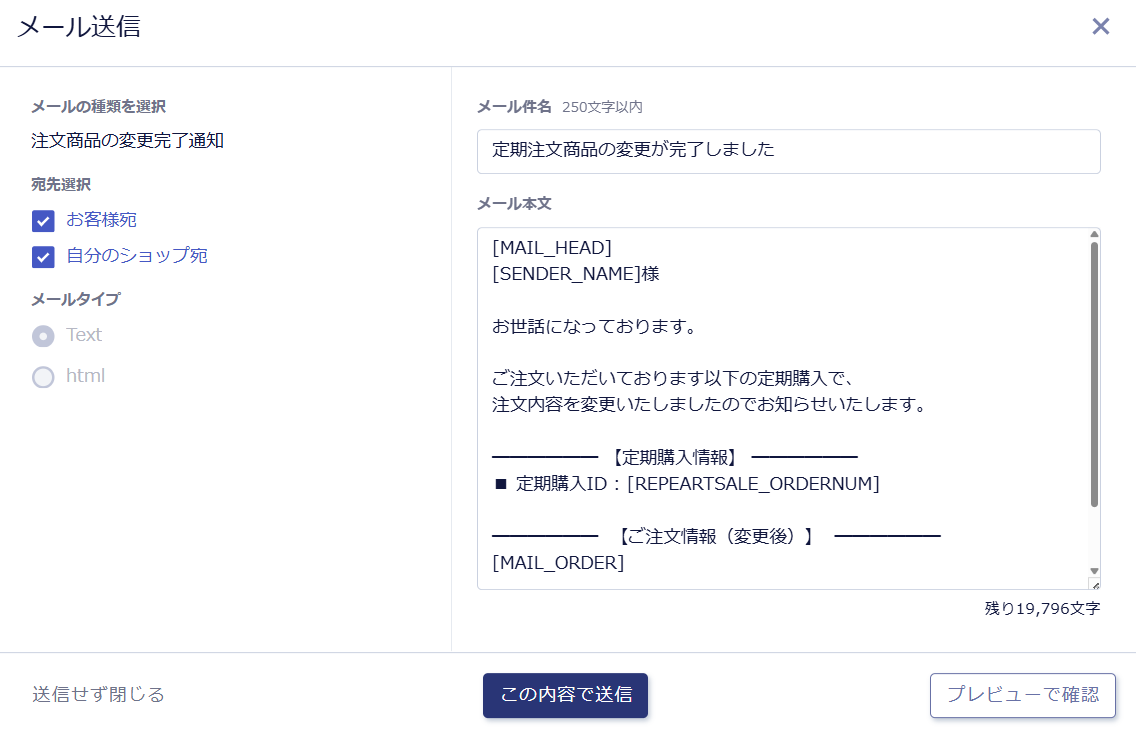The image size is (1136, 732).
Task: Select the Text mail type radio button
Action: tap(43, 336)
